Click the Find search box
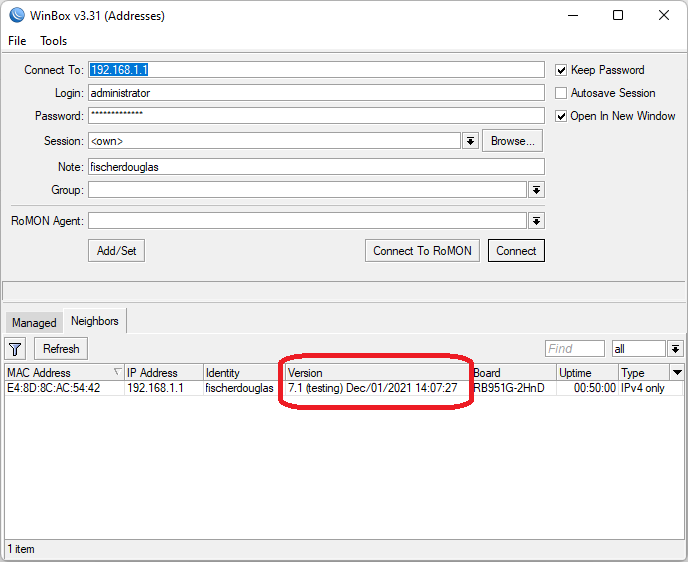The image size is (688, 562). [x=575, y=349]
